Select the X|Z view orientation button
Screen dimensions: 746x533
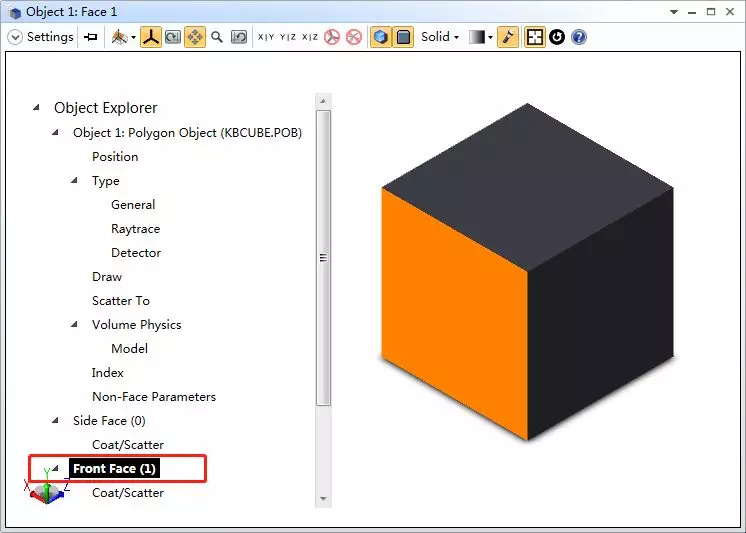coord(310,37)
